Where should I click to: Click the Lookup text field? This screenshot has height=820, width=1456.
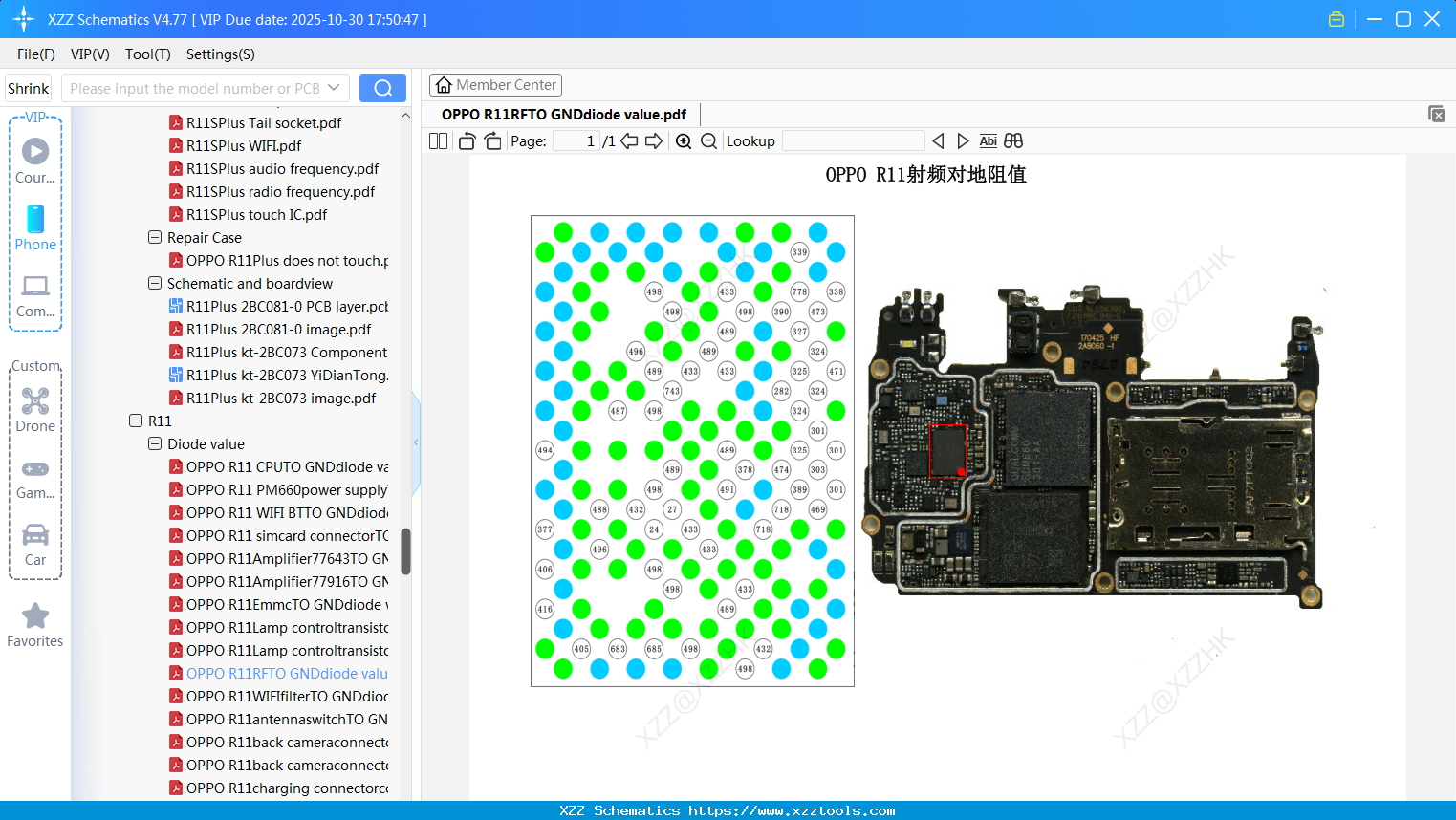[854, 140]
